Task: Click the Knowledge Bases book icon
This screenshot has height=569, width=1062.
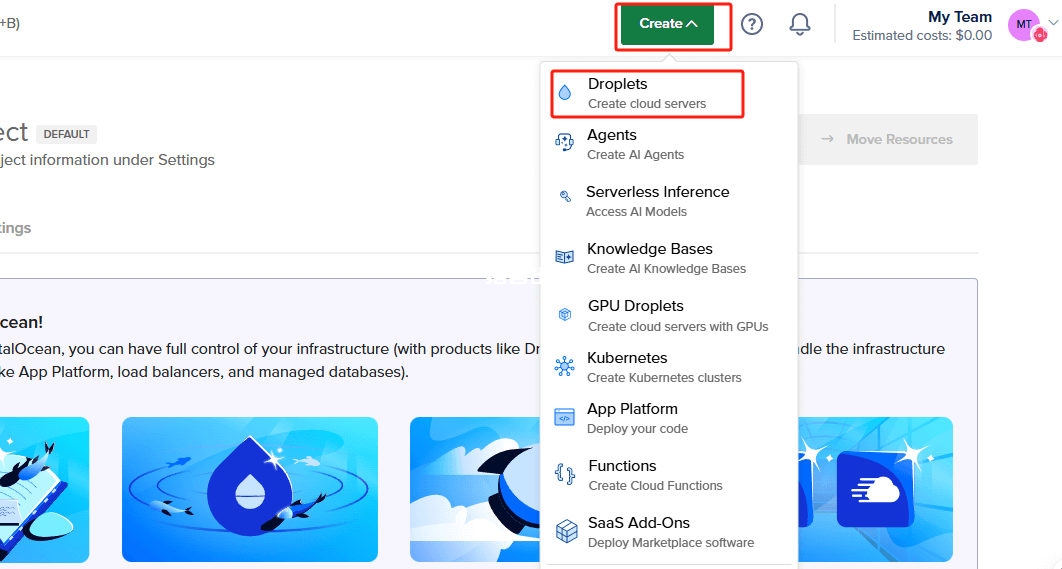Action: click(564, 257)
